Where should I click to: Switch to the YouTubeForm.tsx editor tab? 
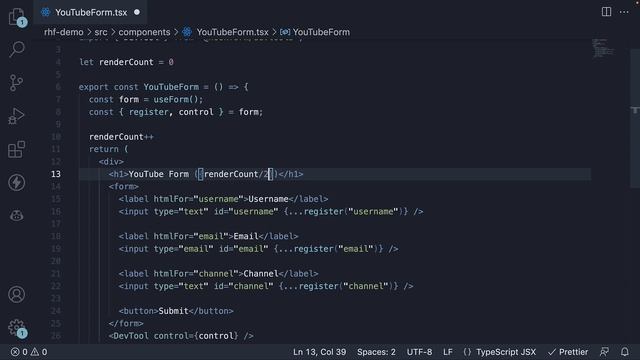[x=91, y=12]
